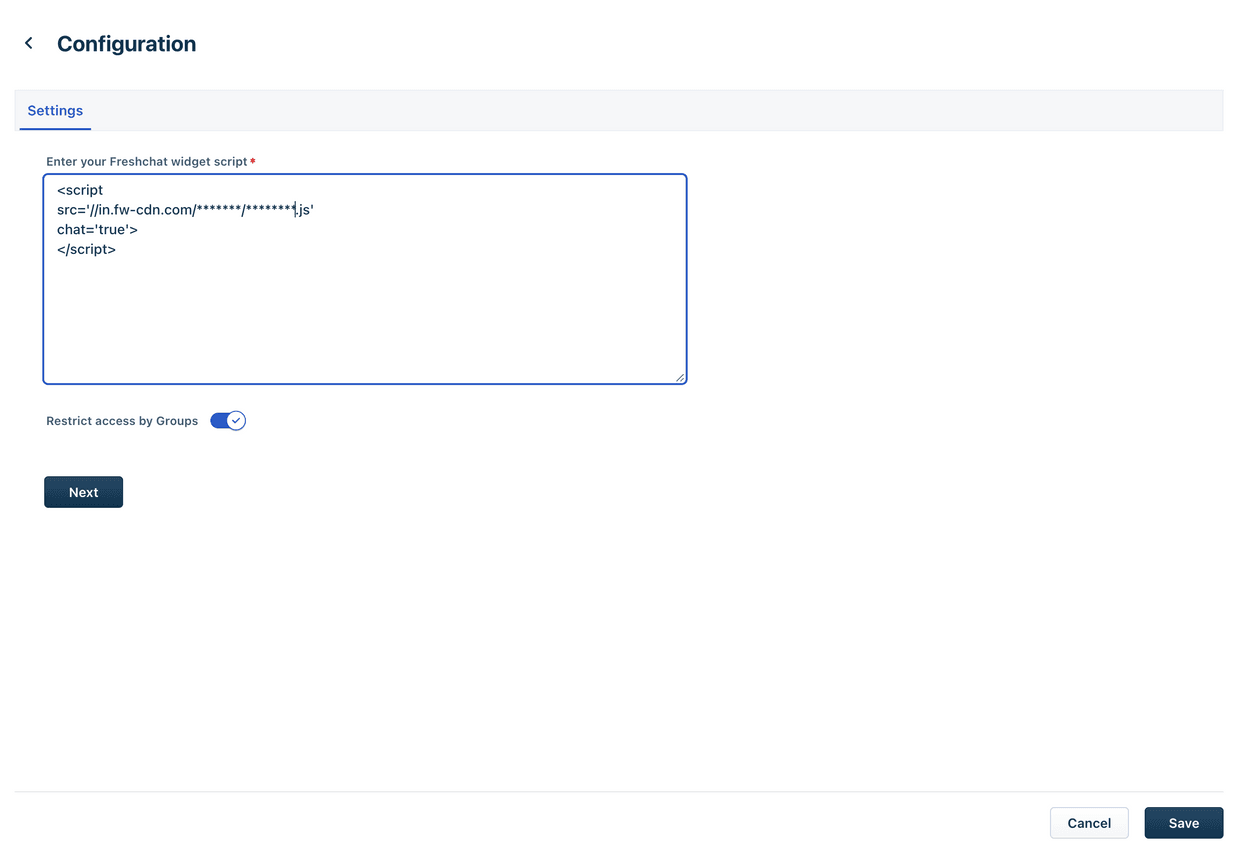
Task: Grab the text area resize handle
Action: tap(680, 377)
